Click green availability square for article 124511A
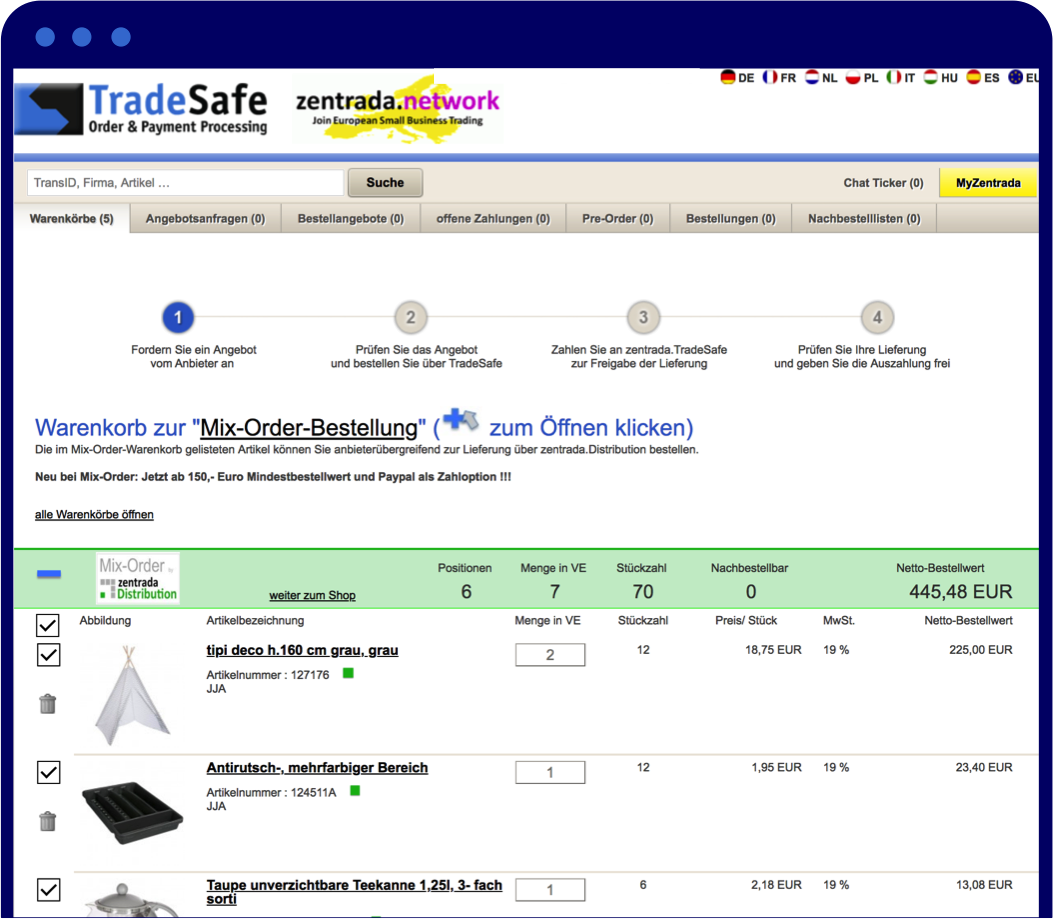 point(355,791)
